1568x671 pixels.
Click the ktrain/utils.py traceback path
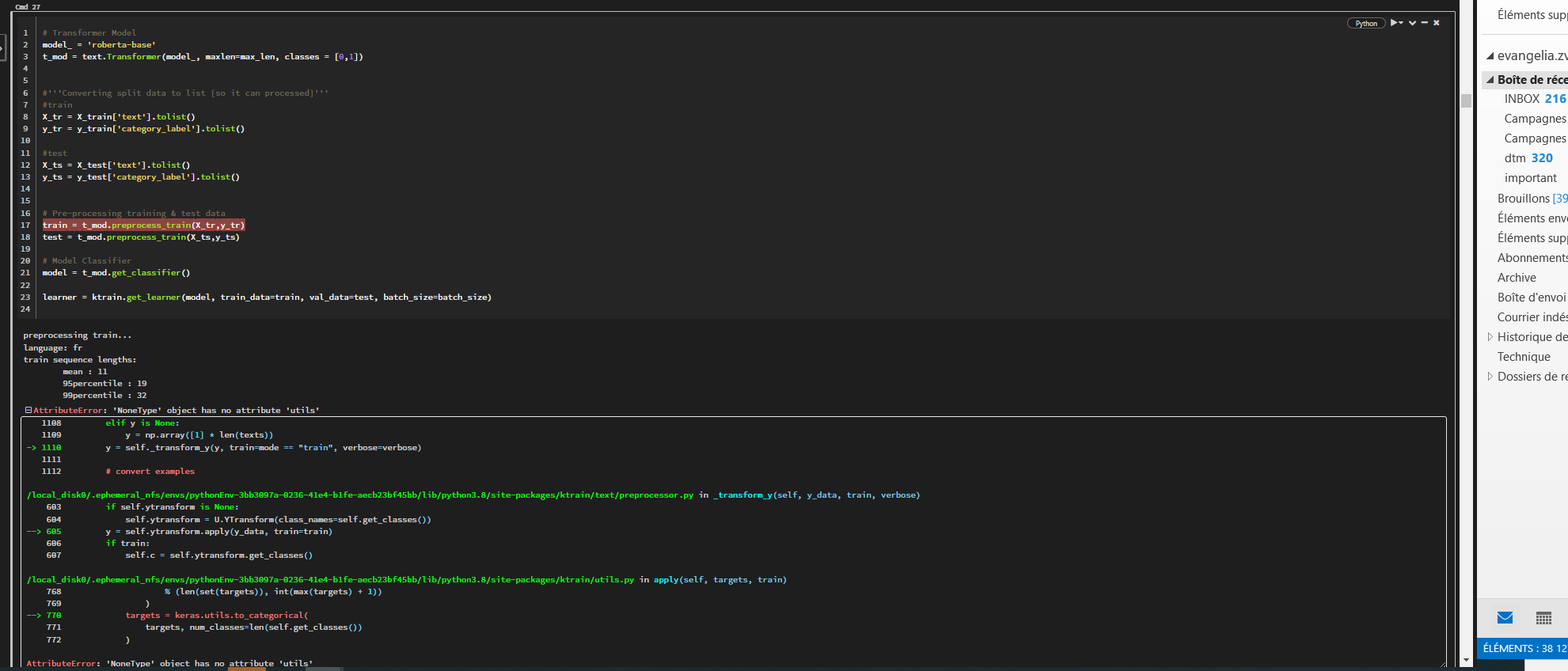[330, 580]
